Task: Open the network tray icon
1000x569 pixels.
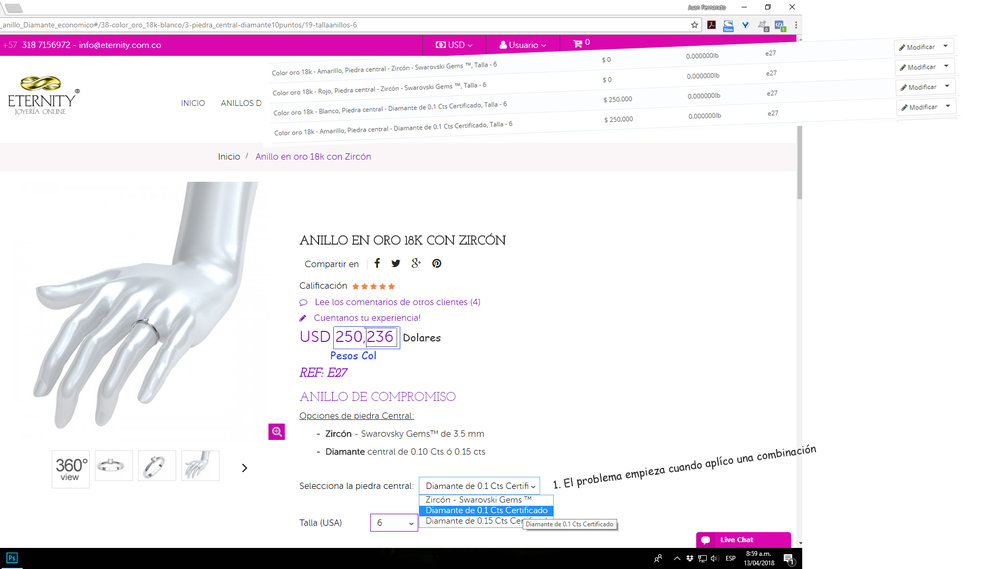Action: [702, 558]
